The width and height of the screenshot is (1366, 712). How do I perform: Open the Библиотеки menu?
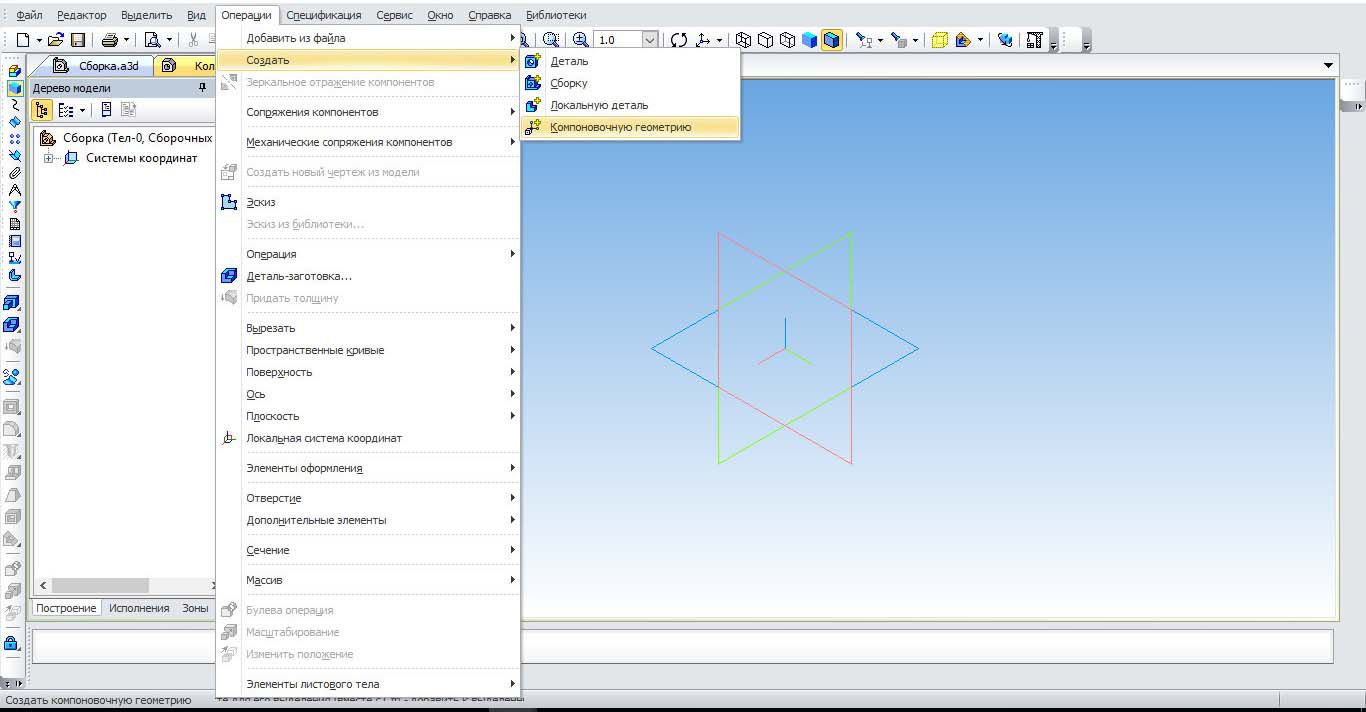(556, 15)
